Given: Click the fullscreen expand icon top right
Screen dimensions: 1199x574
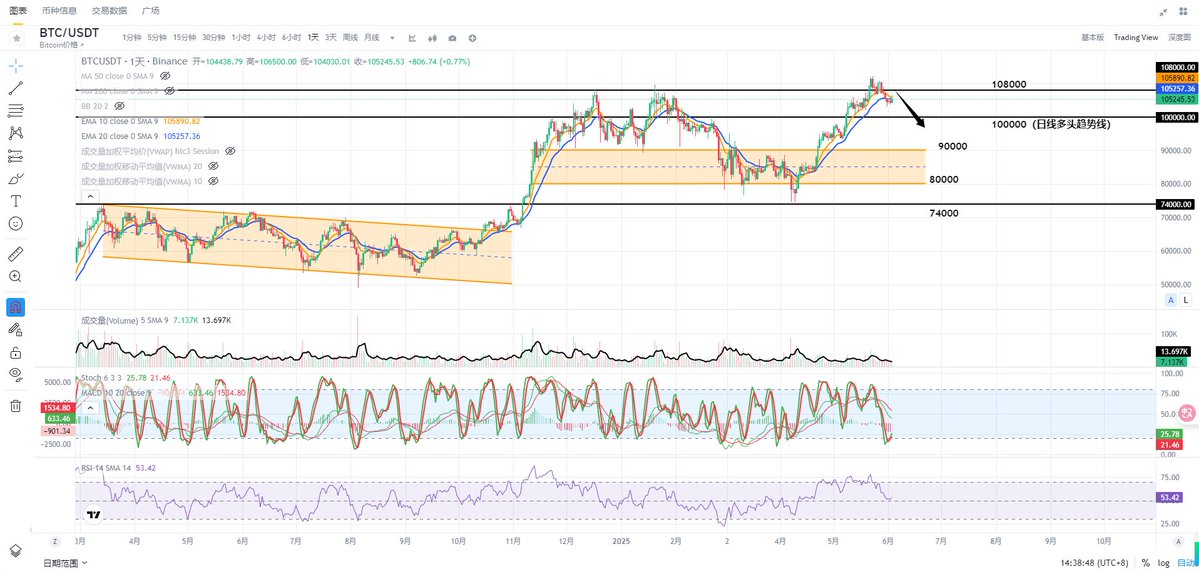Looking at the screenshot, I should click(1164, 11).
